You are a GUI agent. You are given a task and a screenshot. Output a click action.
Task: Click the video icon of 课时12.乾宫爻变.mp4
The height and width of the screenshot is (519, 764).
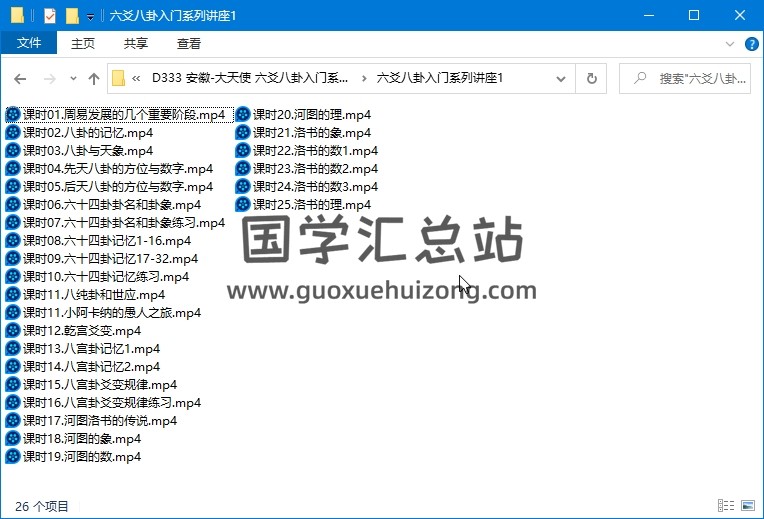[x=13, y=331]
